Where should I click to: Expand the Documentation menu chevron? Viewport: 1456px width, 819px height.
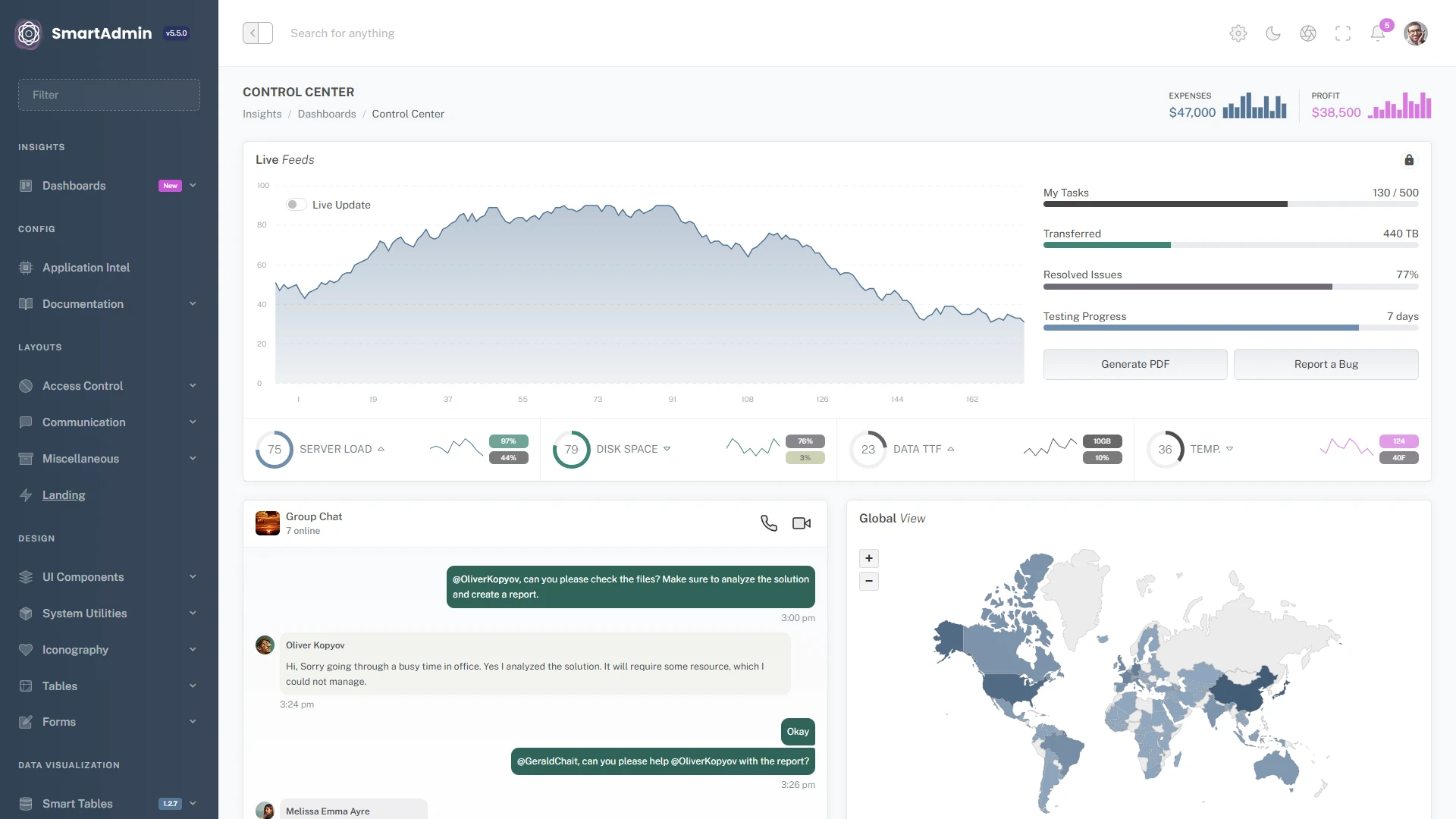coord(193,304)
